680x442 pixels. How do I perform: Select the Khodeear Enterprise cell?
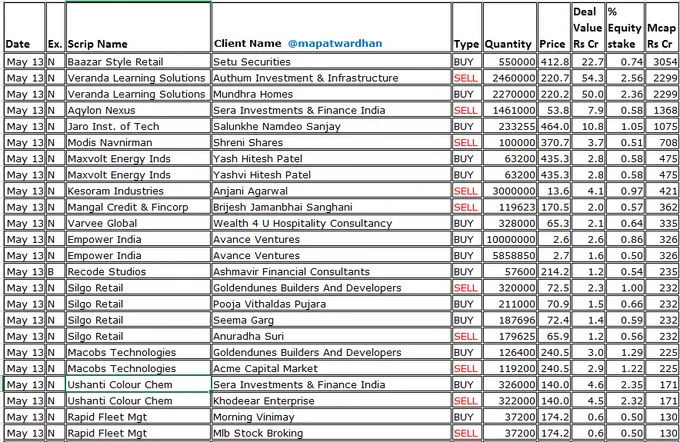[332, 401]
